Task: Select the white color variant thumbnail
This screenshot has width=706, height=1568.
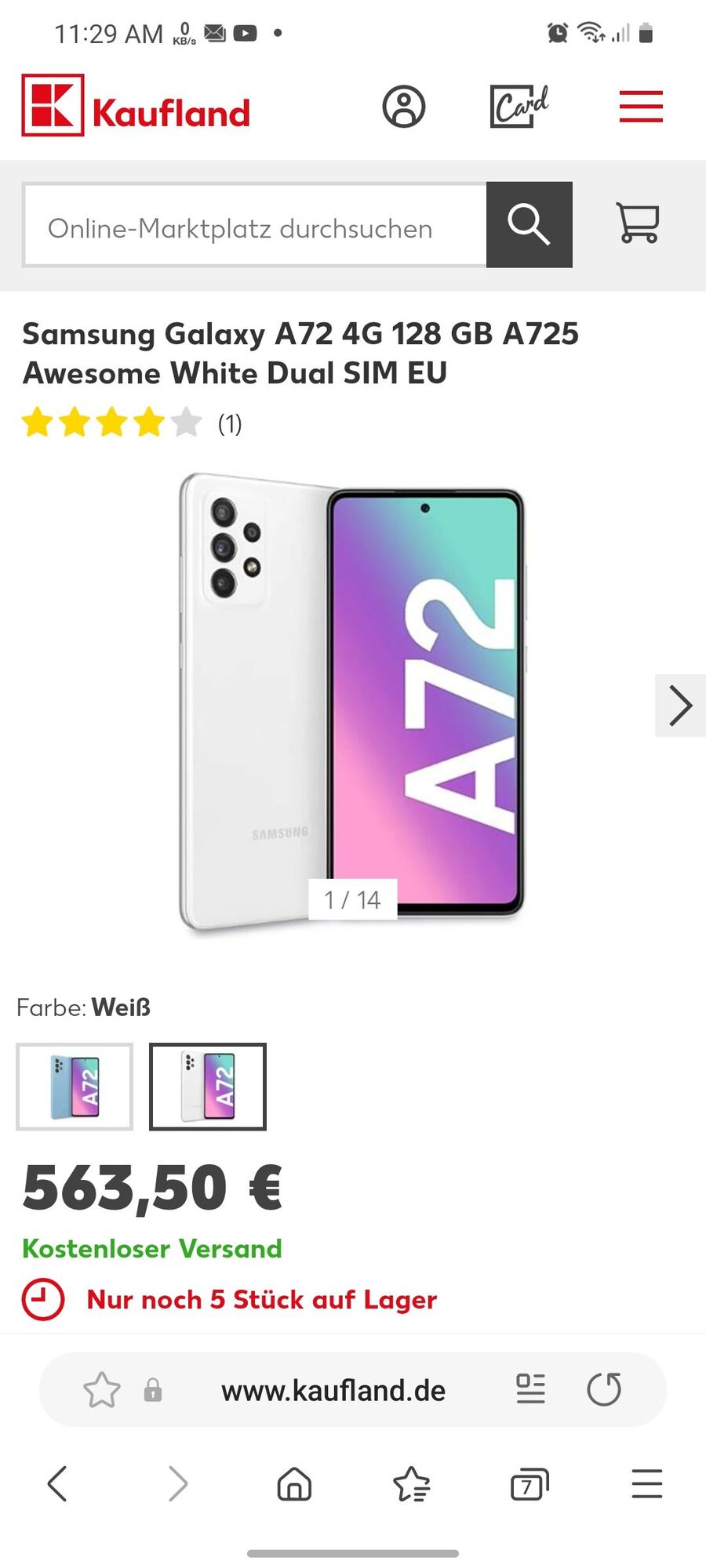Action: click(208, 1087)
